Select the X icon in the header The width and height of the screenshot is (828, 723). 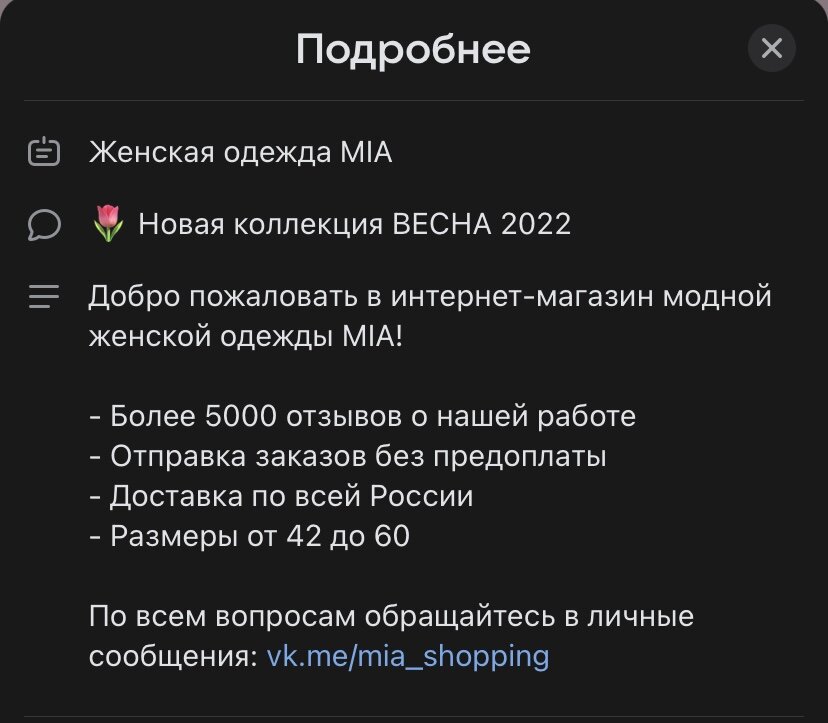(x=771, y=48)
